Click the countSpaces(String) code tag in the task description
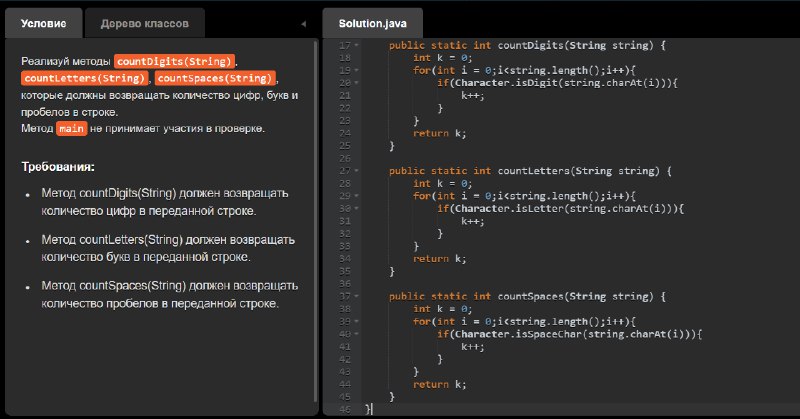Screen dimensions: 800x419 click(x=215, y=78)
